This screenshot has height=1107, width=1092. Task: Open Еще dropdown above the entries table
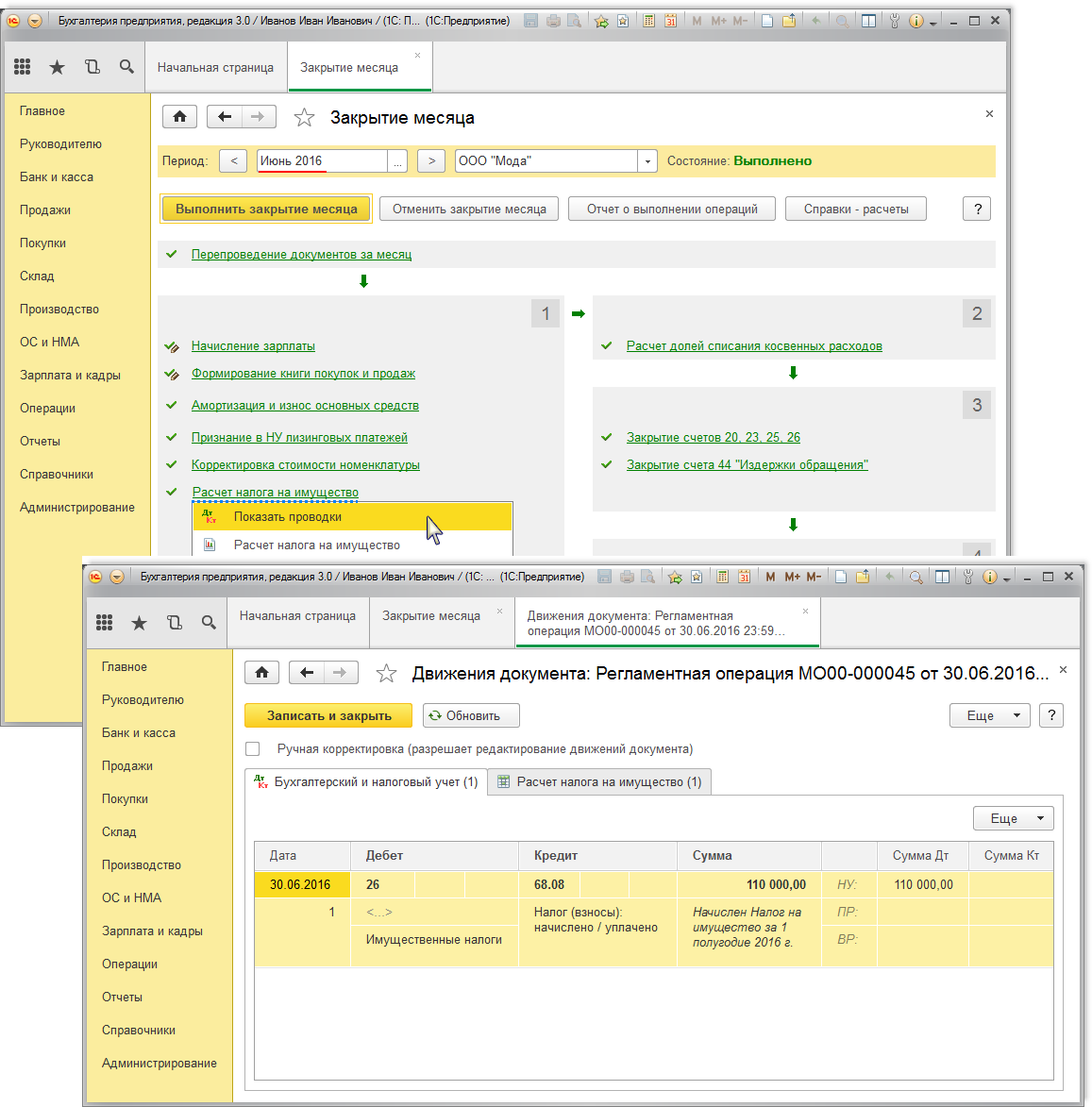pos(1013,818)
